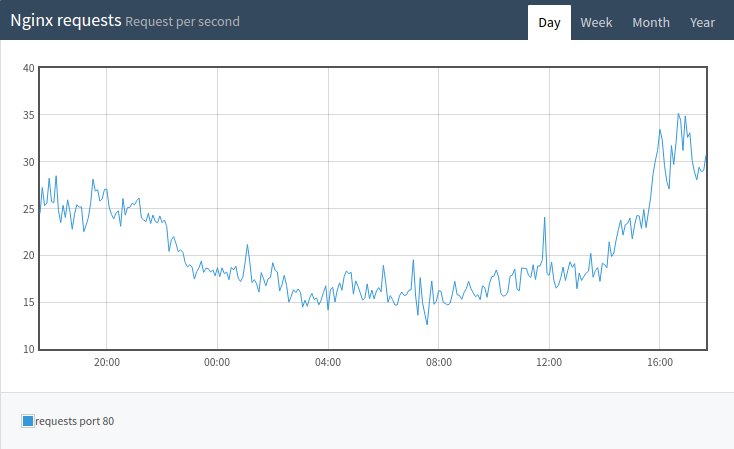
Task: Click the 12:00 x-axis label
Action: tap(549, 362)
